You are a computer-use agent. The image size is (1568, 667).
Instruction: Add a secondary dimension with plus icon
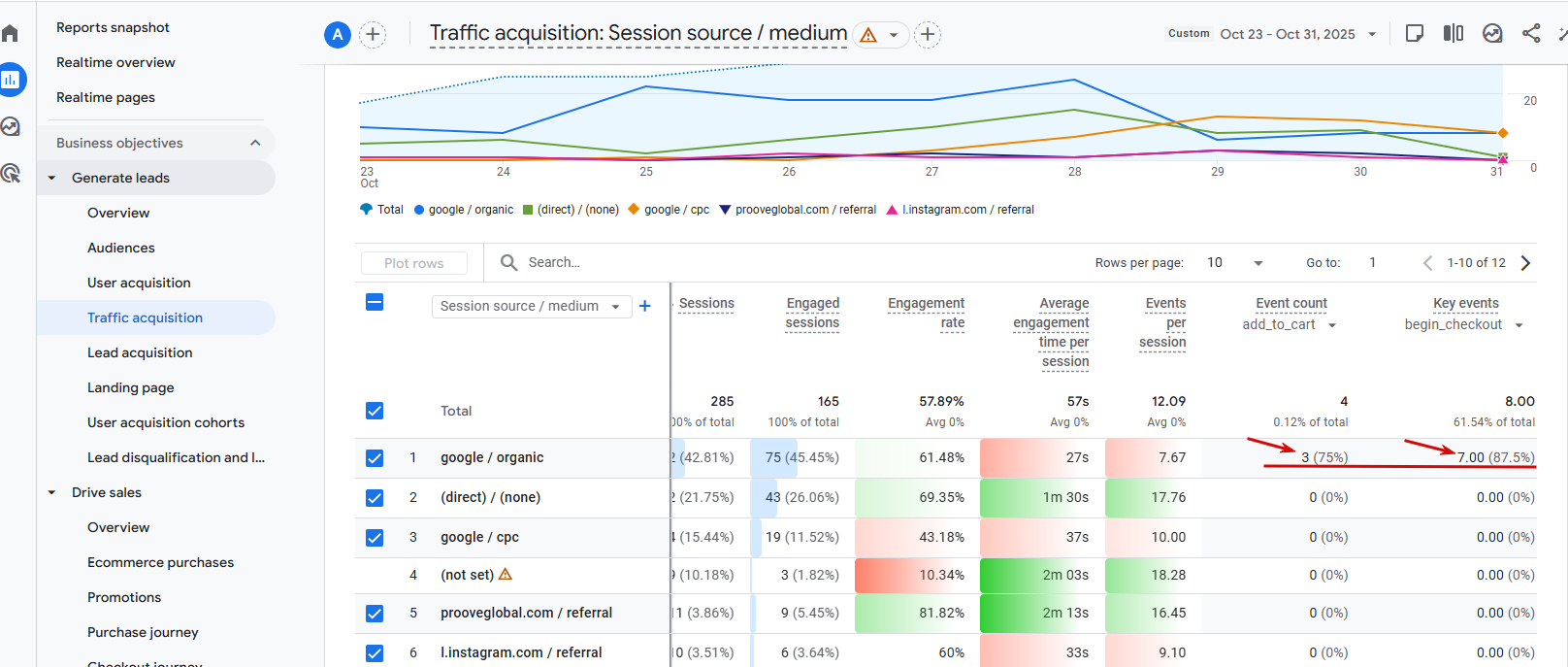point(644,306)
